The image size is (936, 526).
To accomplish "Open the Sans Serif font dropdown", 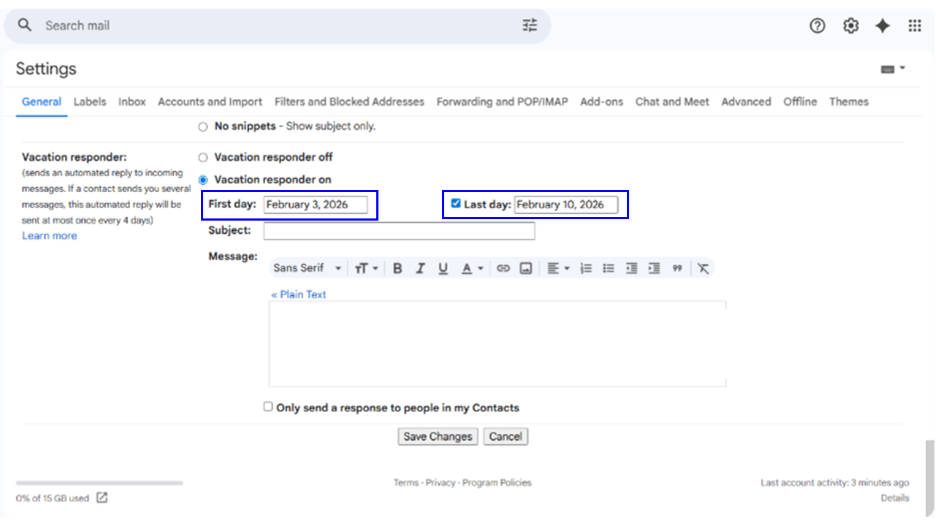I will pyautogui.click(x=307, y=268).
